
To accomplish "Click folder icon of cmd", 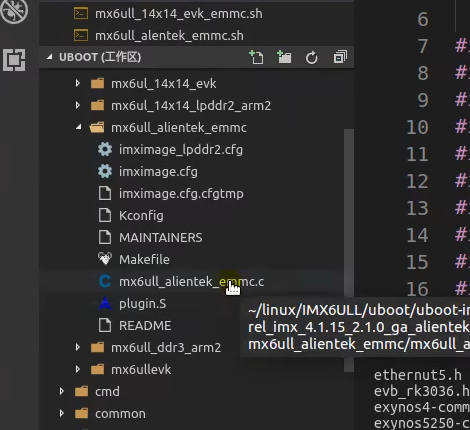I will (82, 391).
